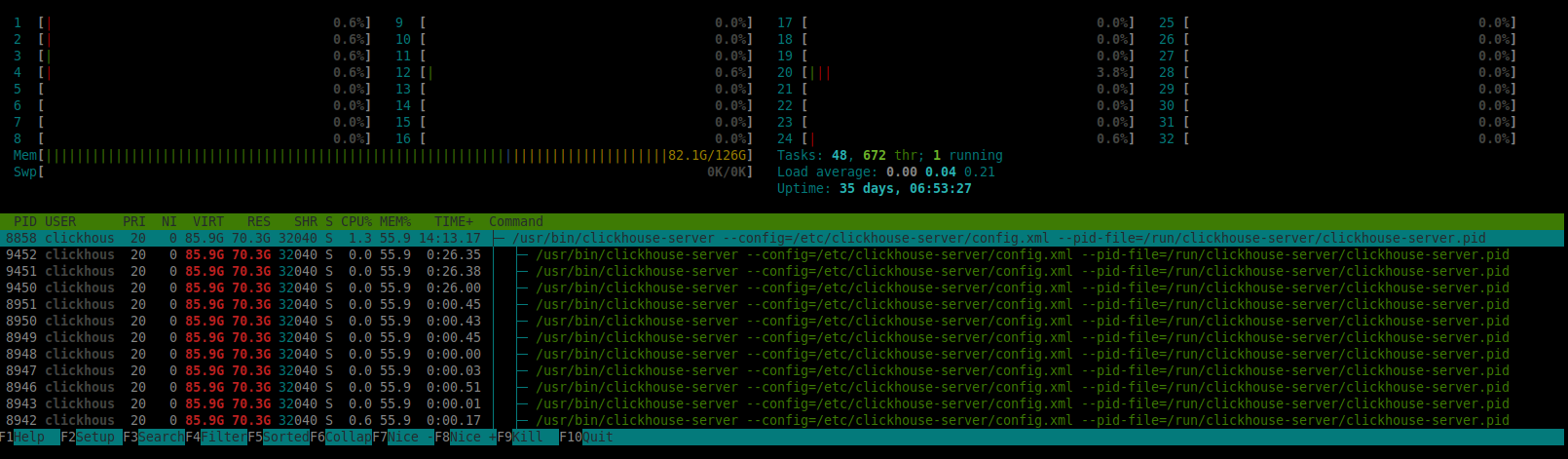The height and width of the screenshot is (459, 1568).
Task: Sort by the VIRT column header
Action: click(208, 221)
